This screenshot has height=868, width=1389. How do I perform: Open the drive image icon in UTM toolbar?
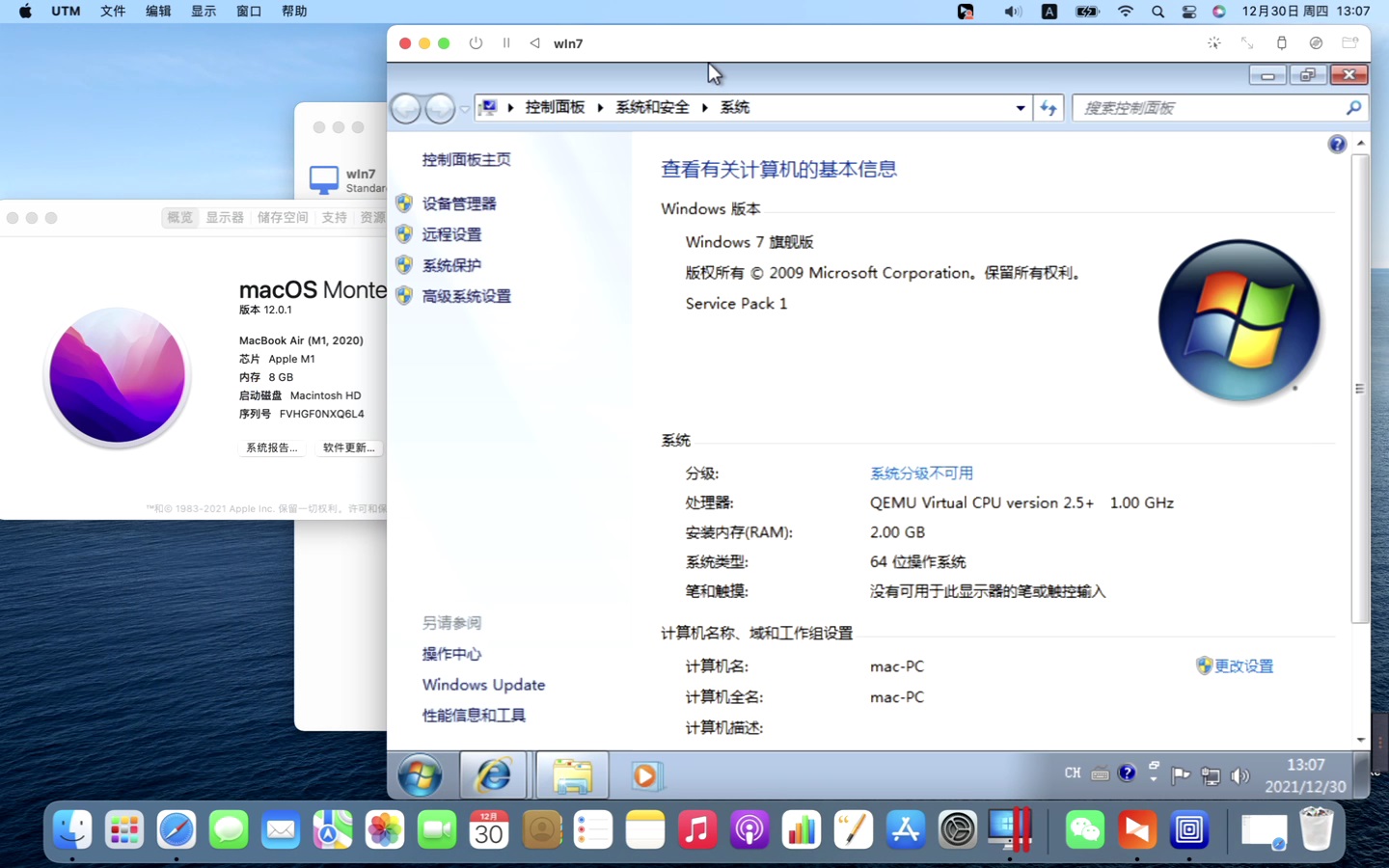pyautogui.click(x=1316, y=43)
